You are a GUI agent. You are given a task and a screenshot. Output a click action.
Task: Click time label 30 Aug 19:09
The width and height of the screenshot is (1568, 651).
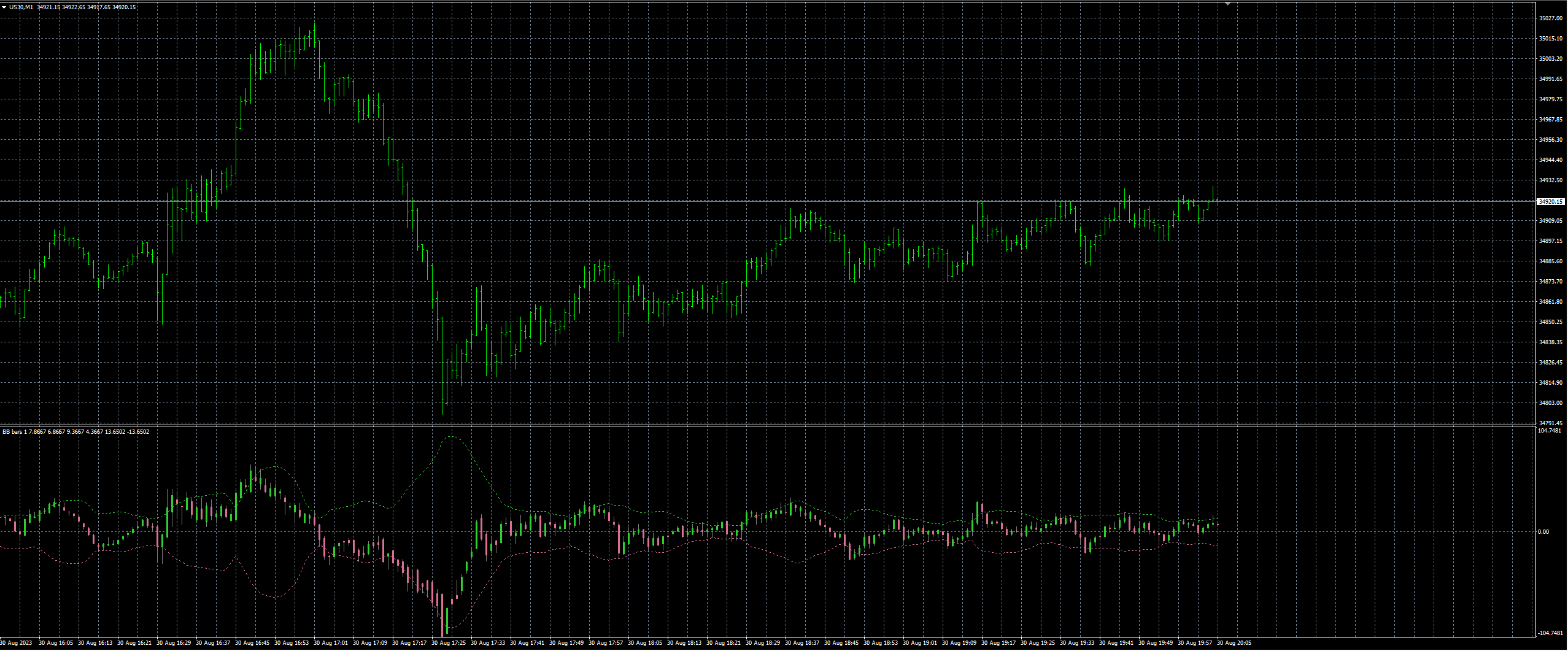pos(959,644)
